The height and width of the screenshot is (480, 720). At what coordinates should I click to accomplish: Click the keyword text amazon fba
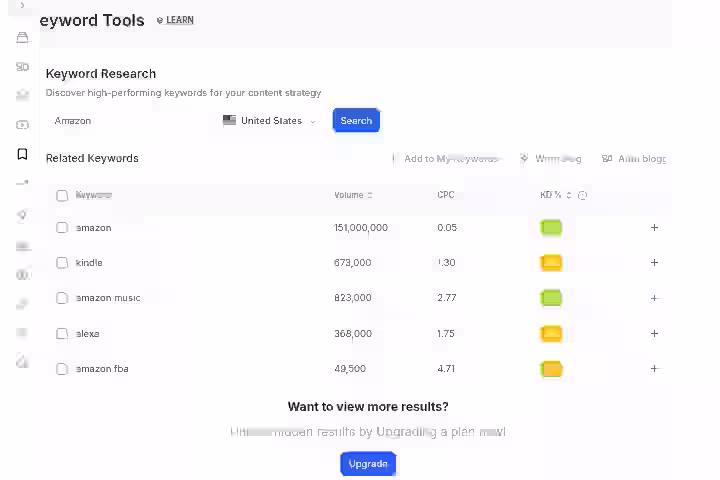click(x=102, y=369)
